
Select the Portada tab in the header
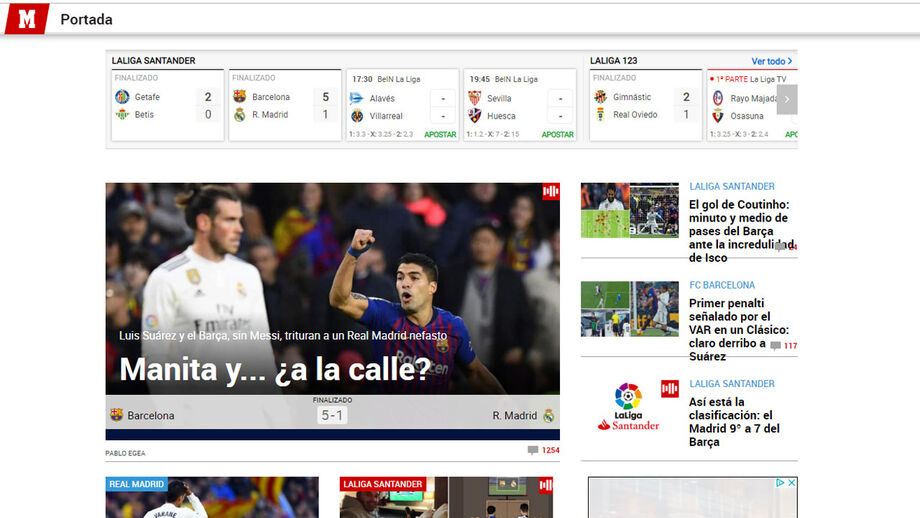(86, 19)
